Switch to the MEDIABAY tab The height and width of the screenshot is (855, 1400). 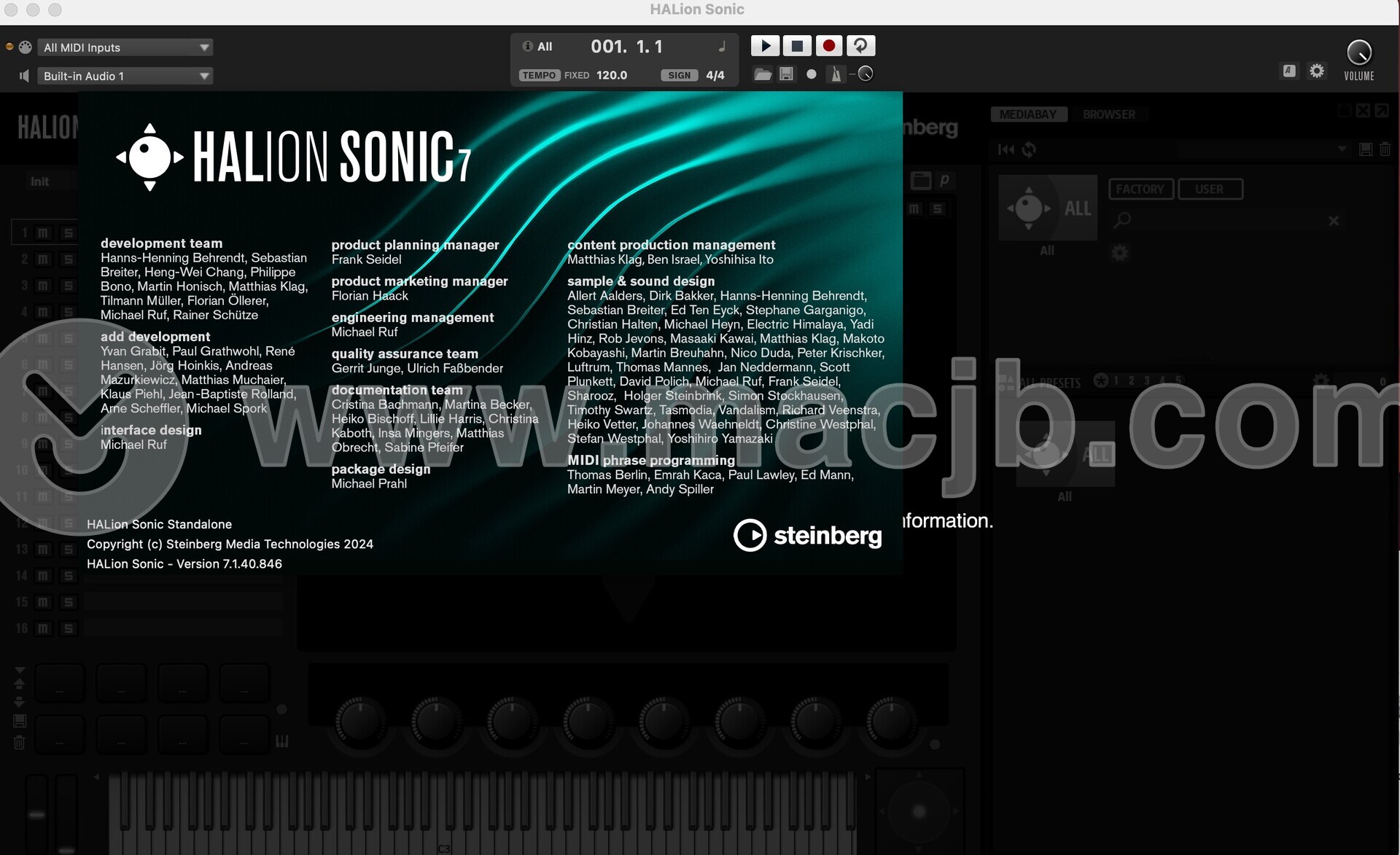pos(1027,114)
